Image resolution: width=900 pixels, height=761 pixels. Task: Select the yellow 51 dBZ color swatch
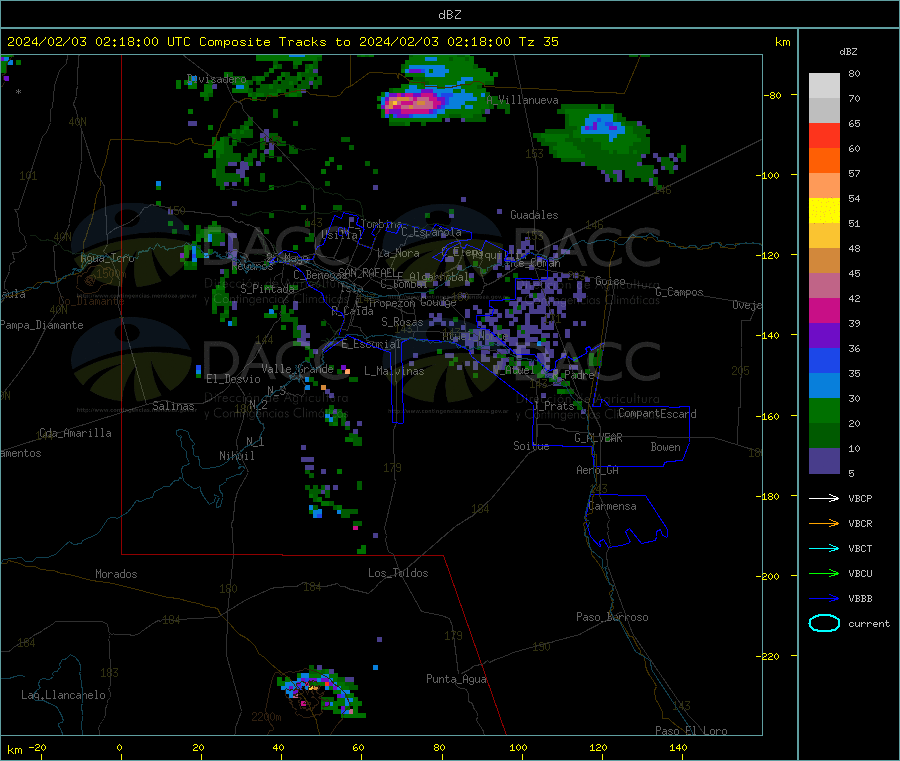(824, 211)
